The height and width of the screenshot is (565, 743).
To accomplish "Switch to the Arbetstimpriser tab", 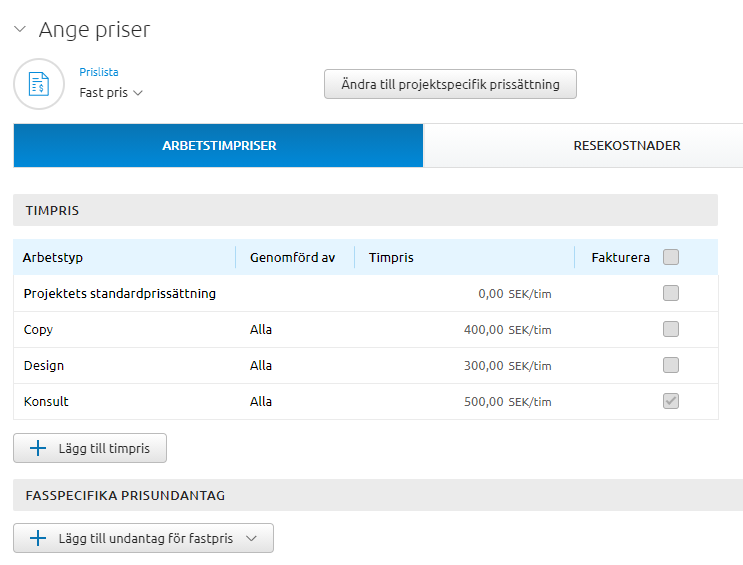I will [x=219, y=146].
